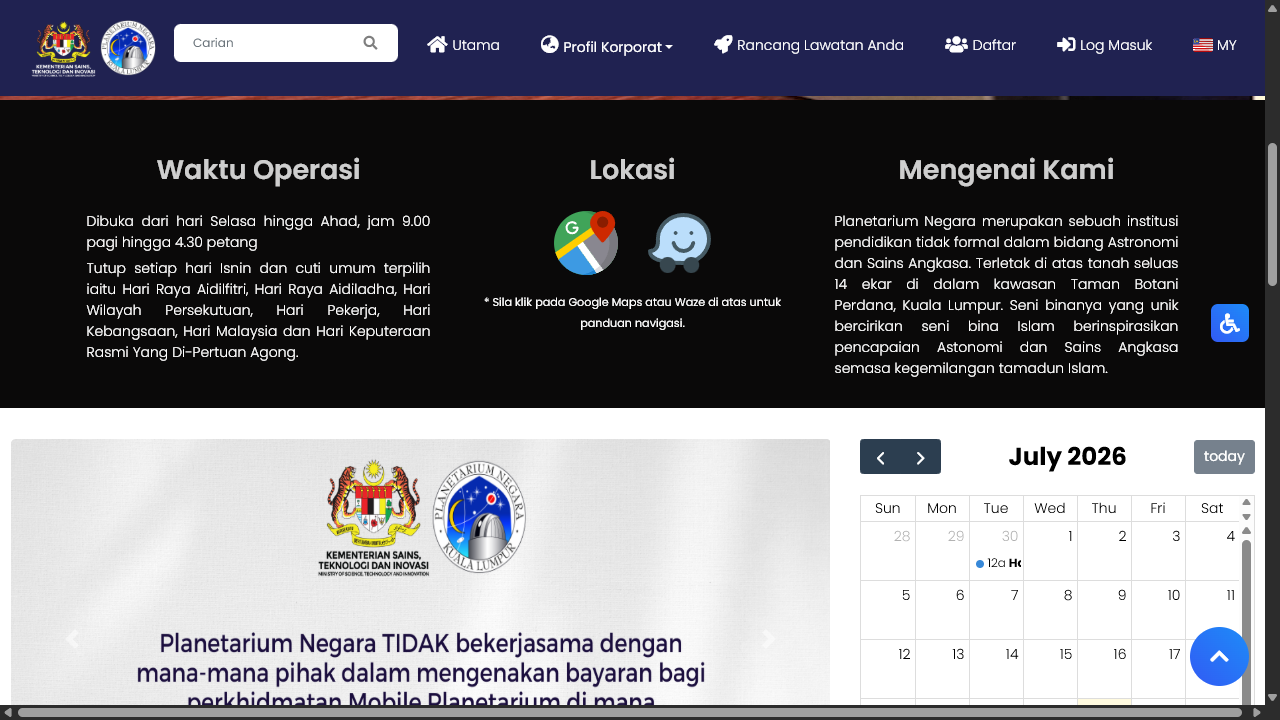The height and width of the screenshot is (720, 1280).
Task: Click the Kementerian Sains ministry crest logo
Action: pos(62,48)
